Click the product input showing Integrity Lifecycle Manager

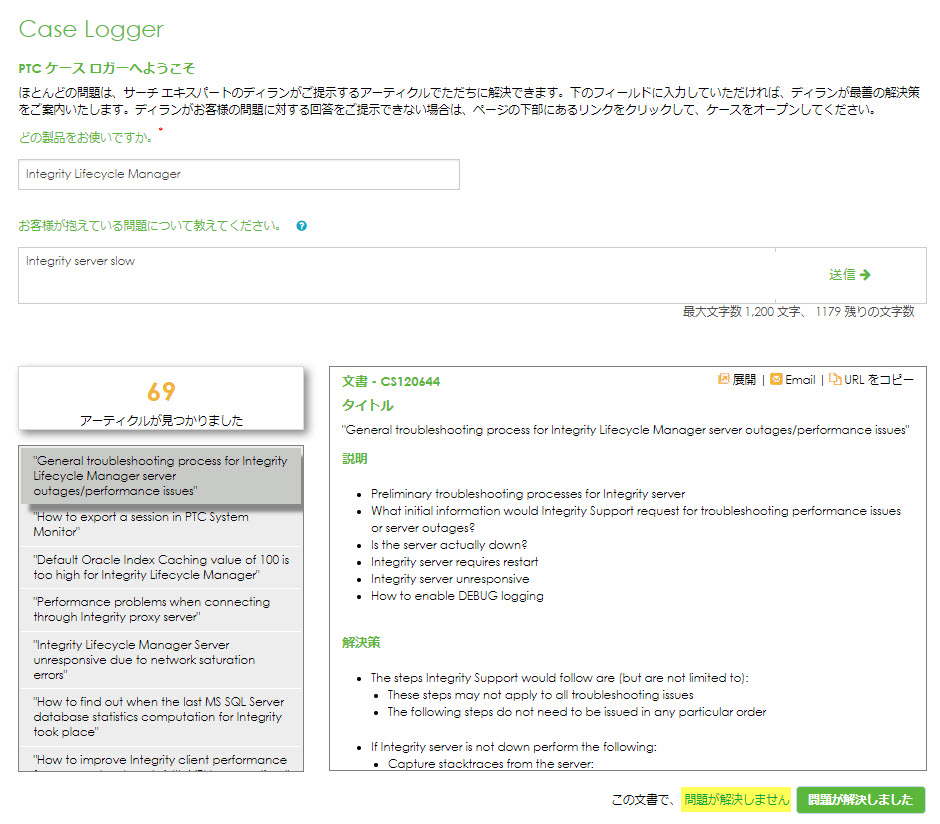click(238, 174)
